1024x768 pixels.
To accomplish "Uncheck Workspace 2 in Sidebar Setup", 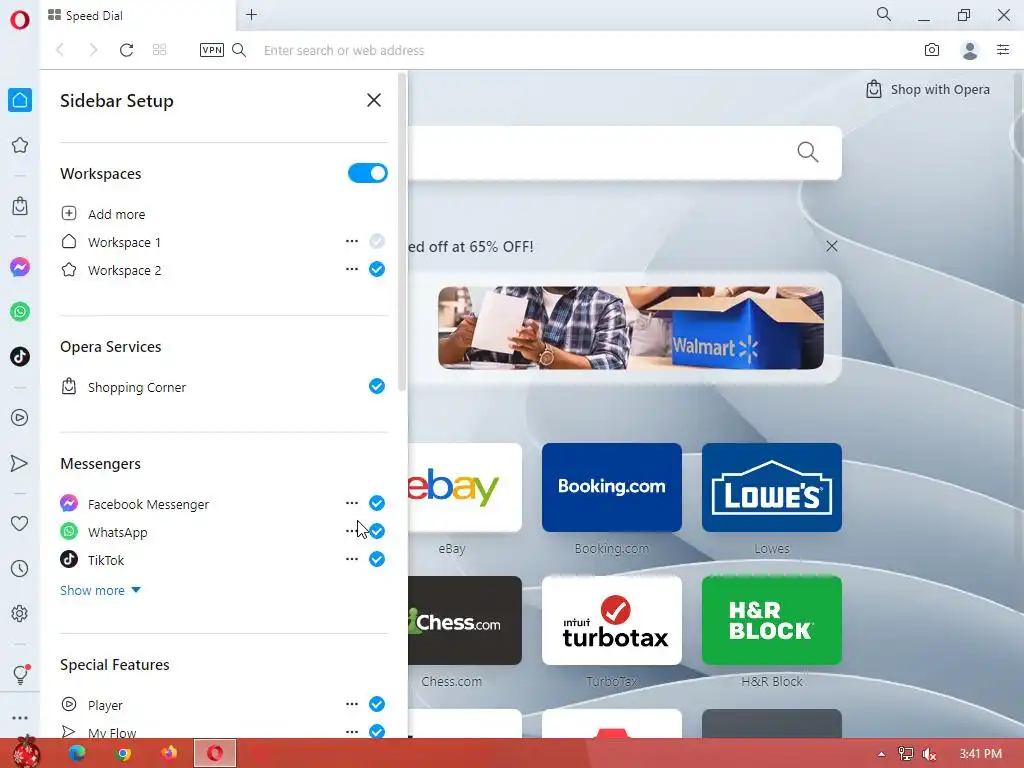I will coord(377,269).
